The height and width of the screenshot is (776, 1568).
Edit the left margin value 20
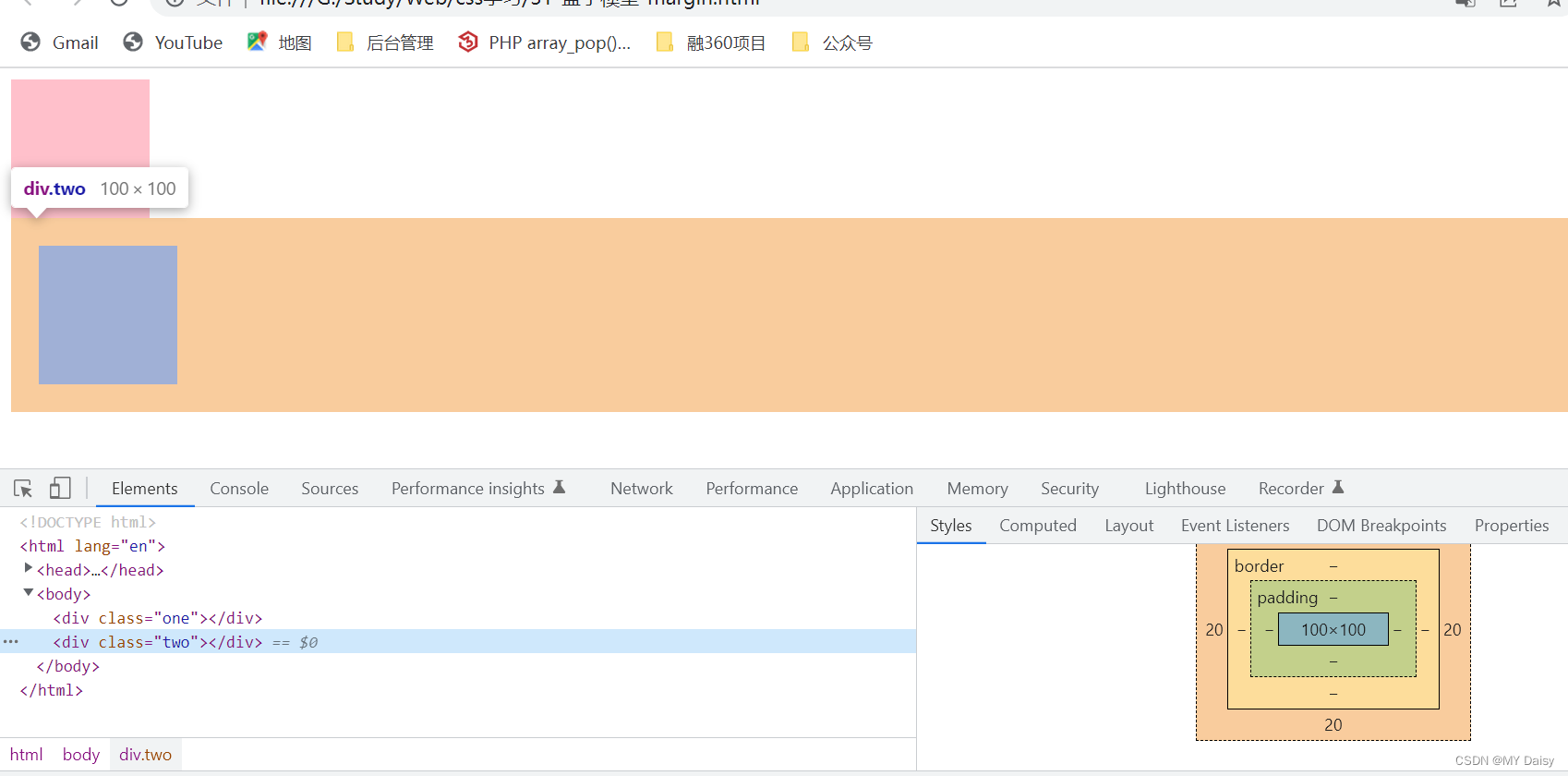pos(1214,629)
